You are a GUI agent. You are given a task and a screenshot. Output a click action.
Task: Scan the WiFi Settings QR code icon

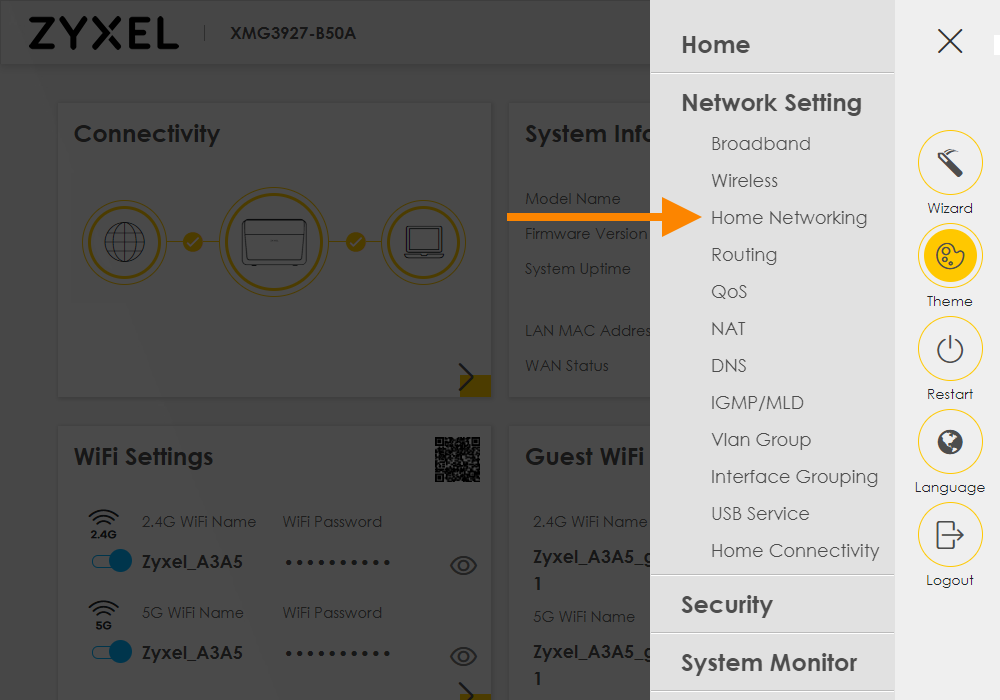[457, 460]
